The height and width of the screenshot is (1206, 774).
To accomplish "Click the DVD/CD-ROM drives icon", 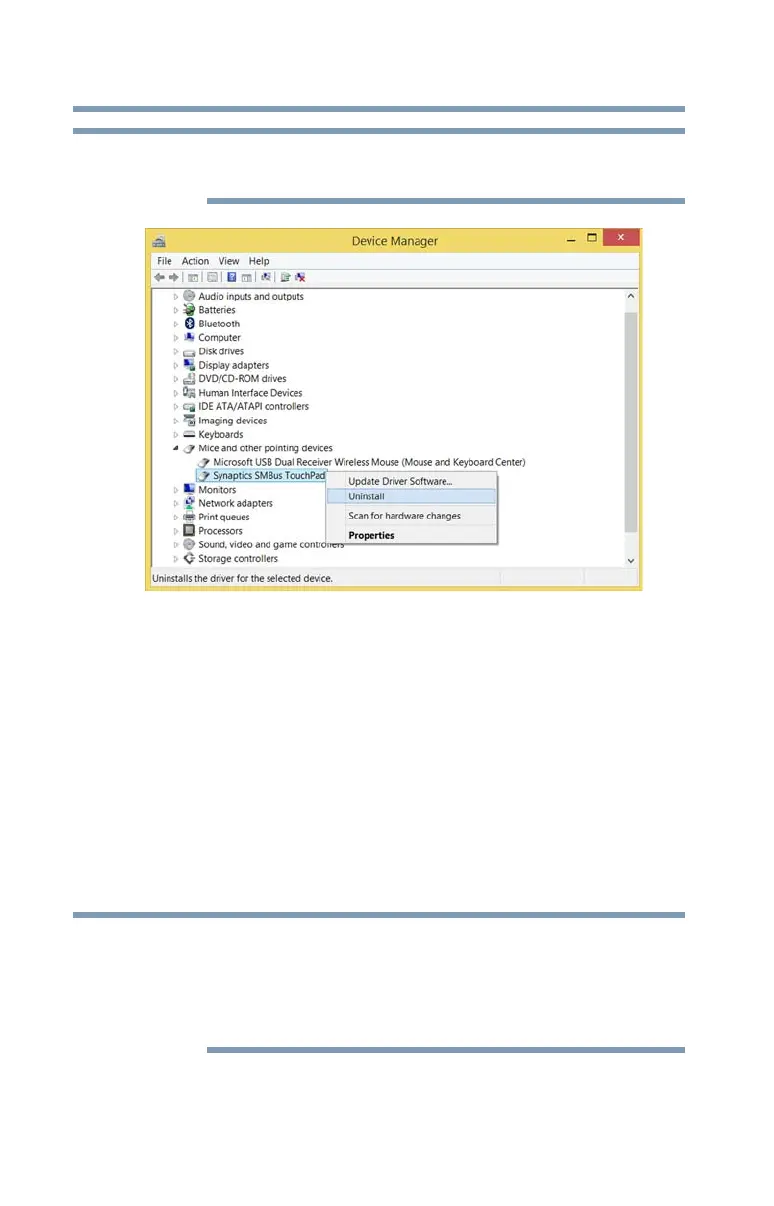I will point(189,379).
